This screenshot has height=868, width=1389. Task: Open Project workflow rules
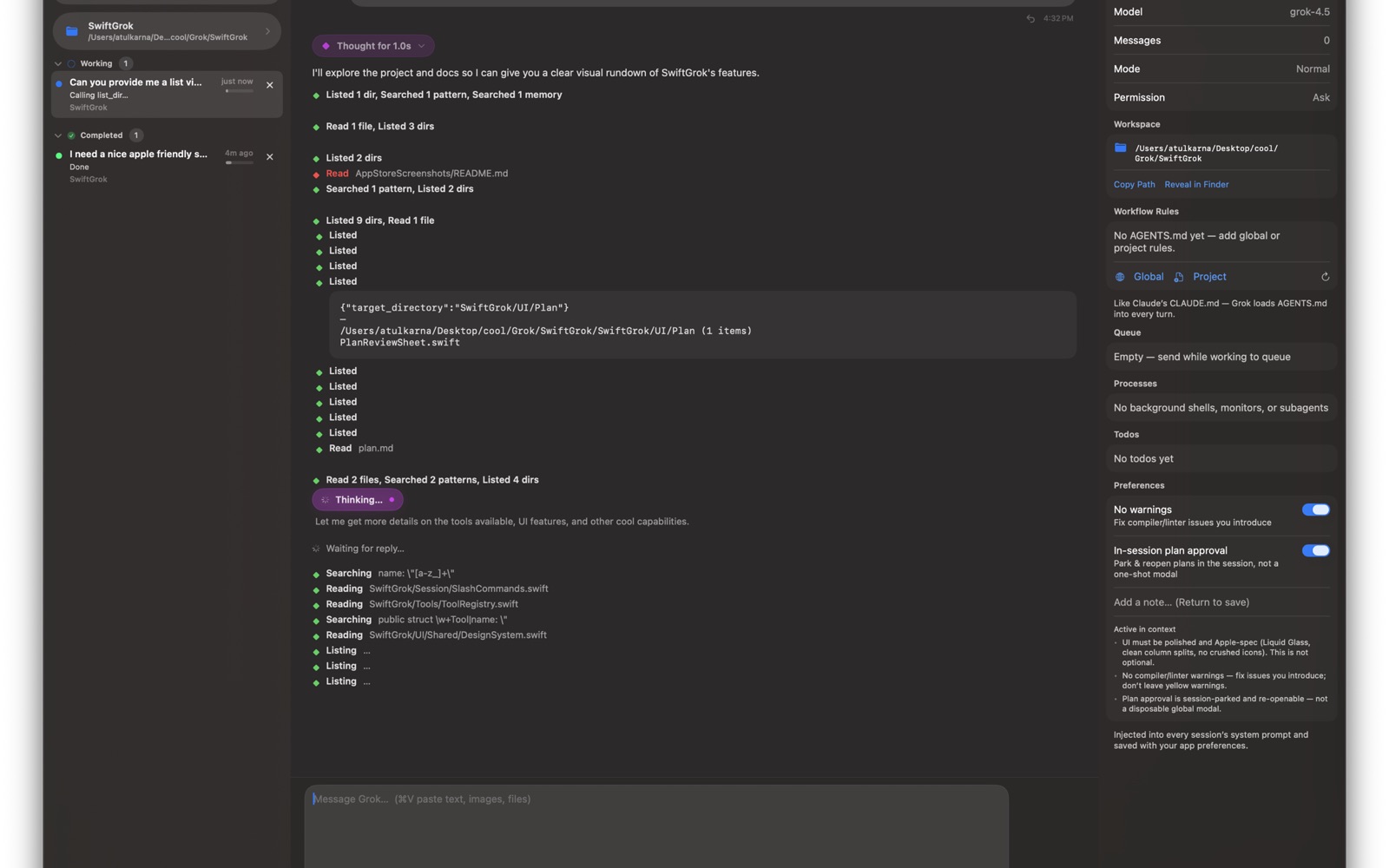pos(1209,277)
